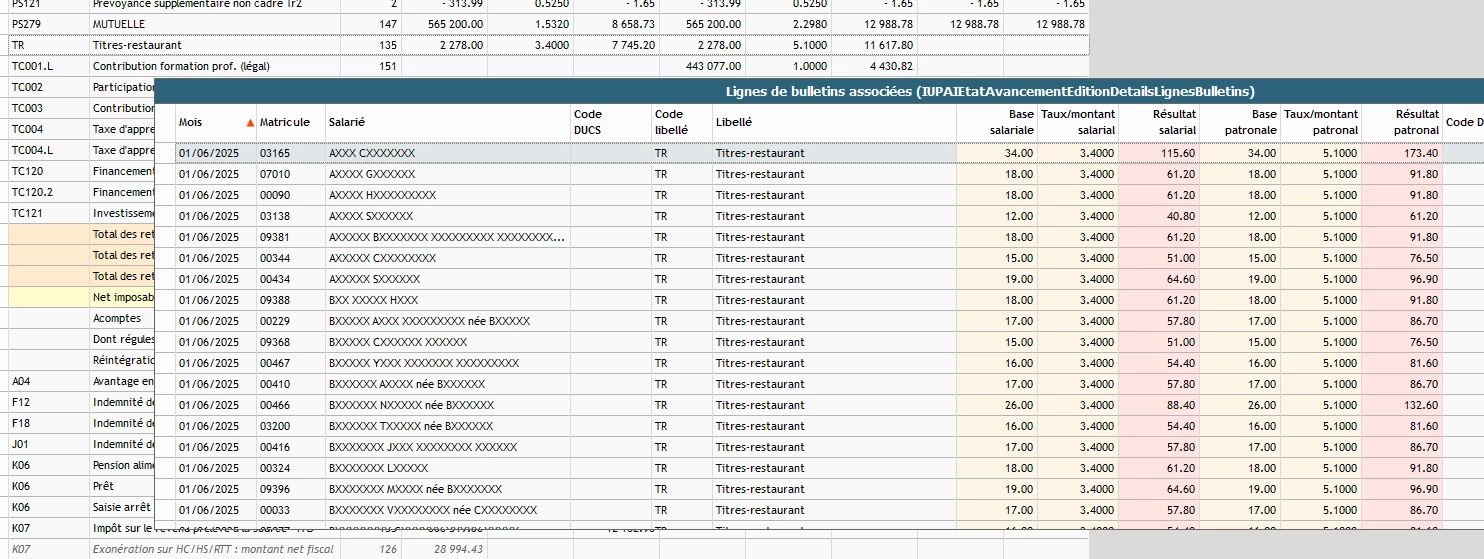Select the TC001.L Contribution formation prof. row
The height and width of the screenshot is (559, 1484).
tap(546, 66)
